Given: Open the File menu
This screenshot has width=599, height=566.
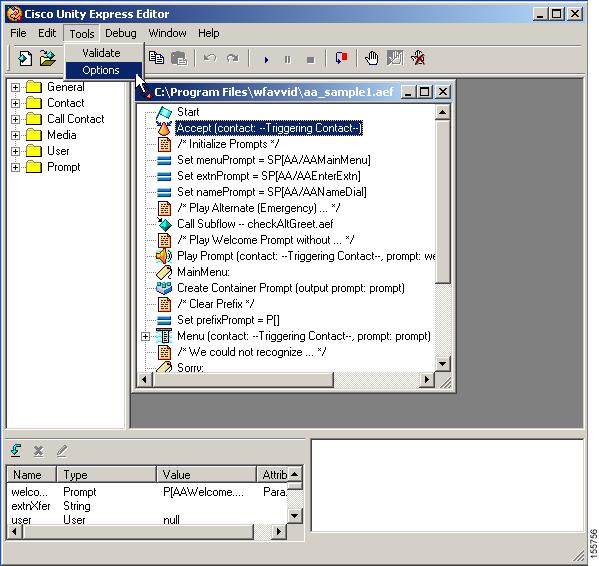Looking at the screenshot, I should point(18,33).
